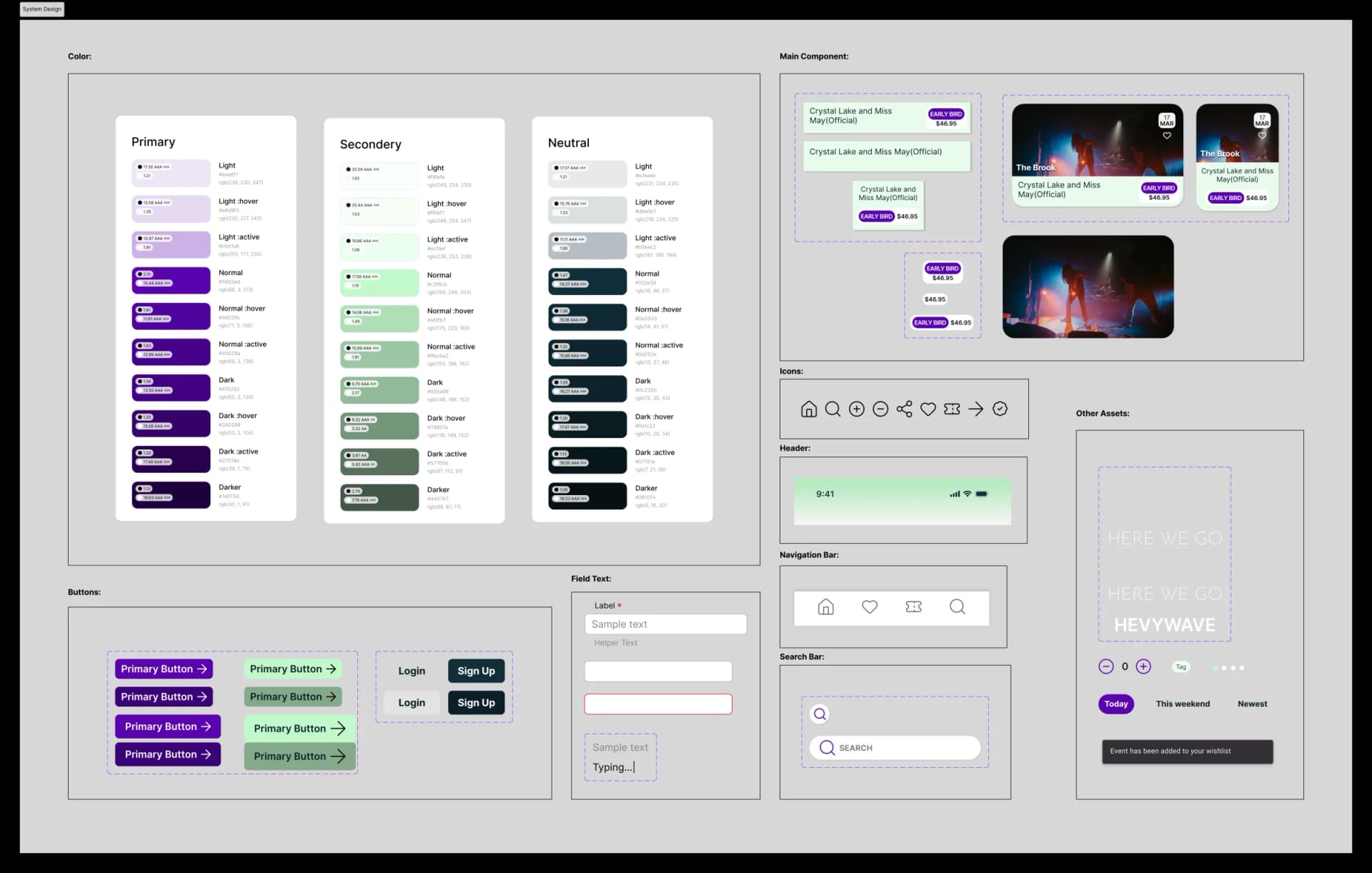Image resolution: width=1372 pixels, height=873 pixels.
Task: Open search icon in the Navigation Bar
Action: 958,607
